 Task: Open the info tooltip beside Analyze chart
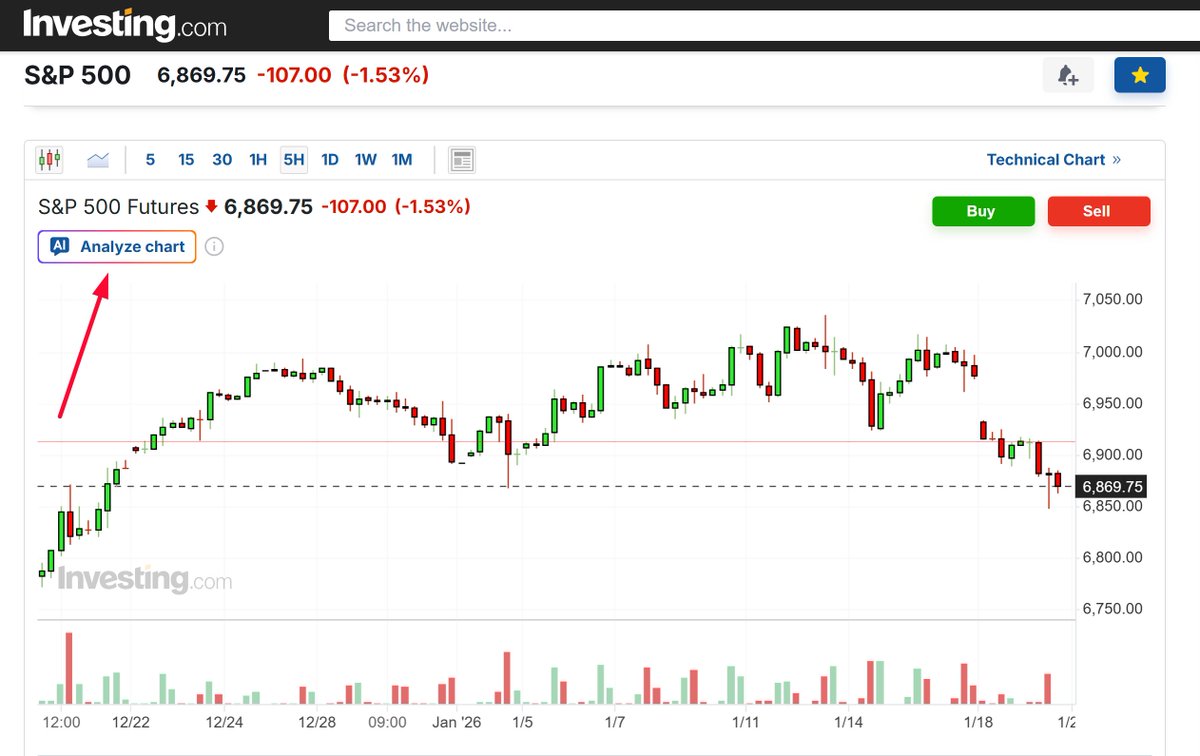215,246
